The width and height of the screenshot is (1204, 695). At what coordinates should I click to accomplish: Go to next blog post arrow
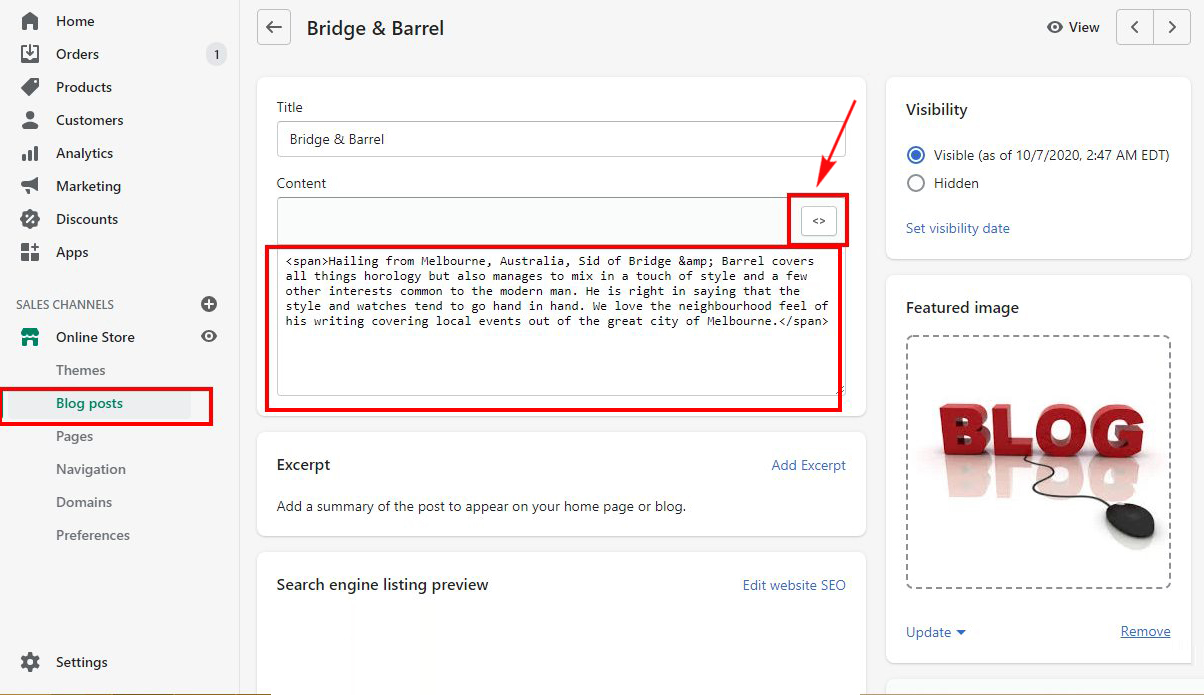pyautogui.click(x=1171, y=28)
